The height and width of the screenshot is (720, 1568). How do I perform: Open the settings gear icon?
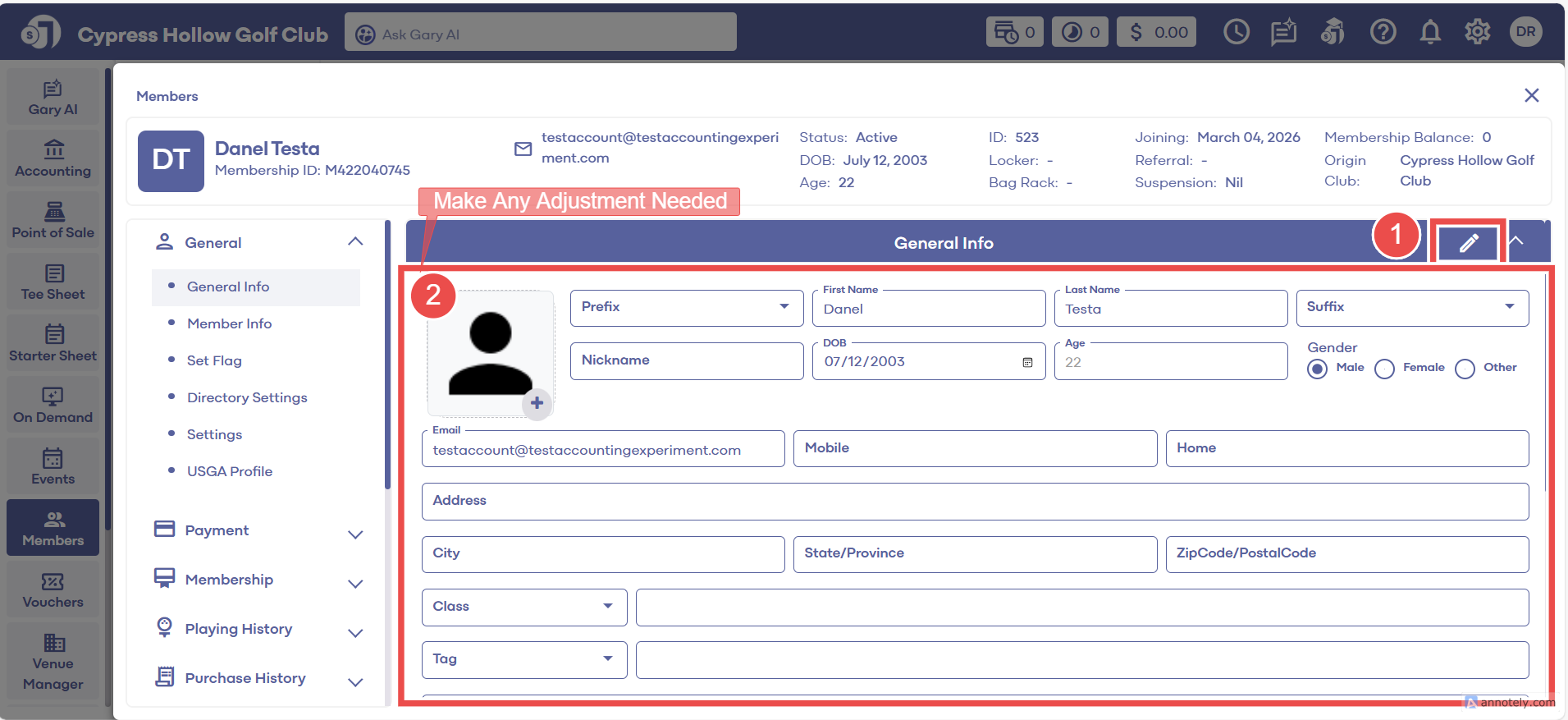[x=1477, y=33]
